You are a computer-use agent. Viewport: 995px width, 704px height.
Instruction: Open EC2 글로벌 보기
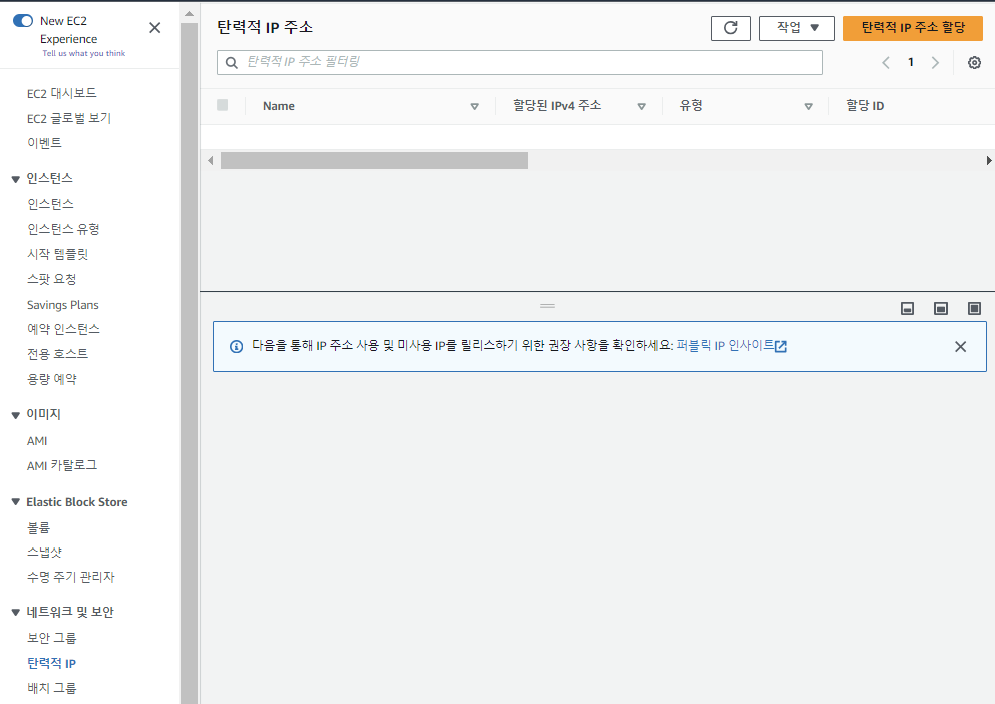click(69, 118)
